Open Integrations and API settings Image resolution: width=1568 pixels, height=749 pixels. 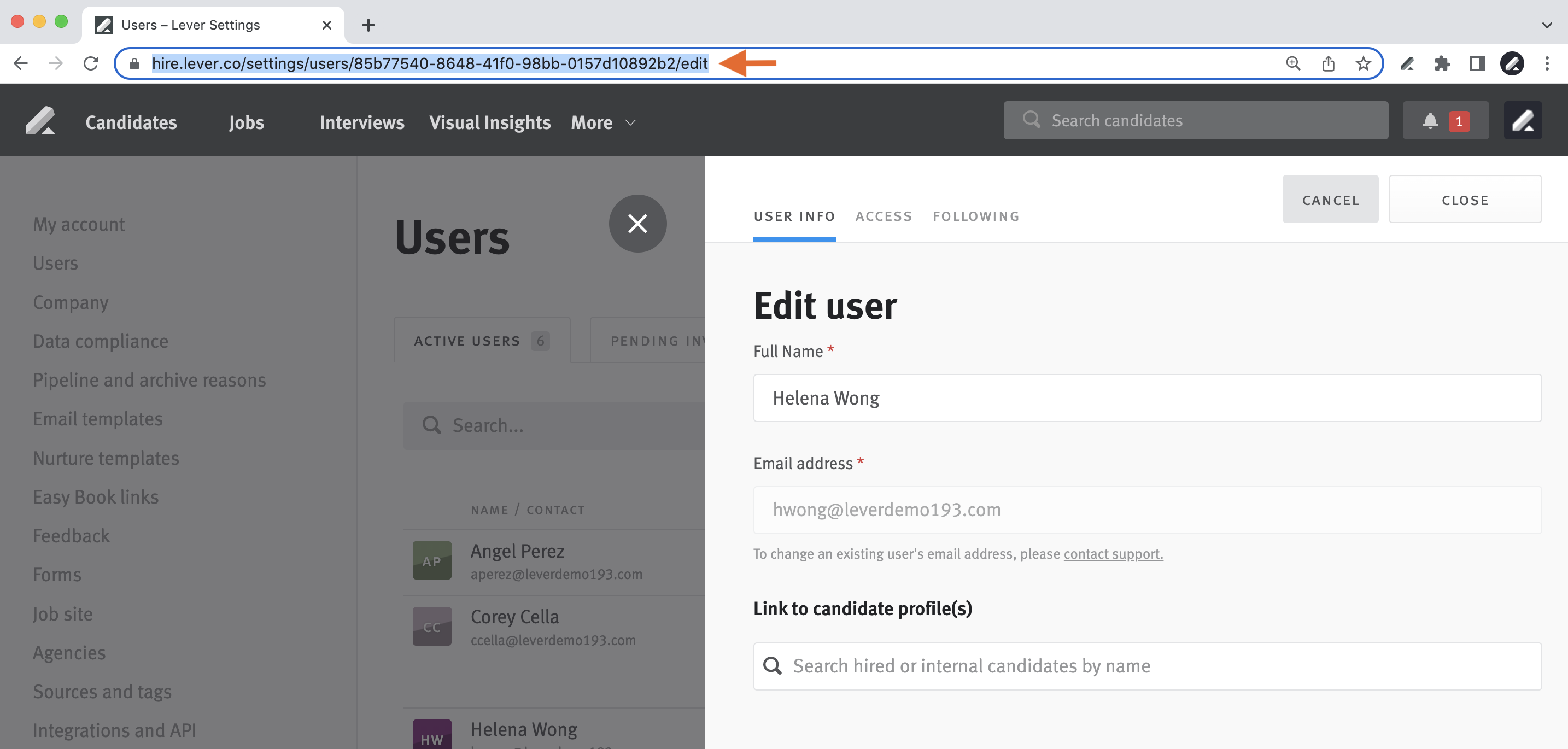point(114,730)
